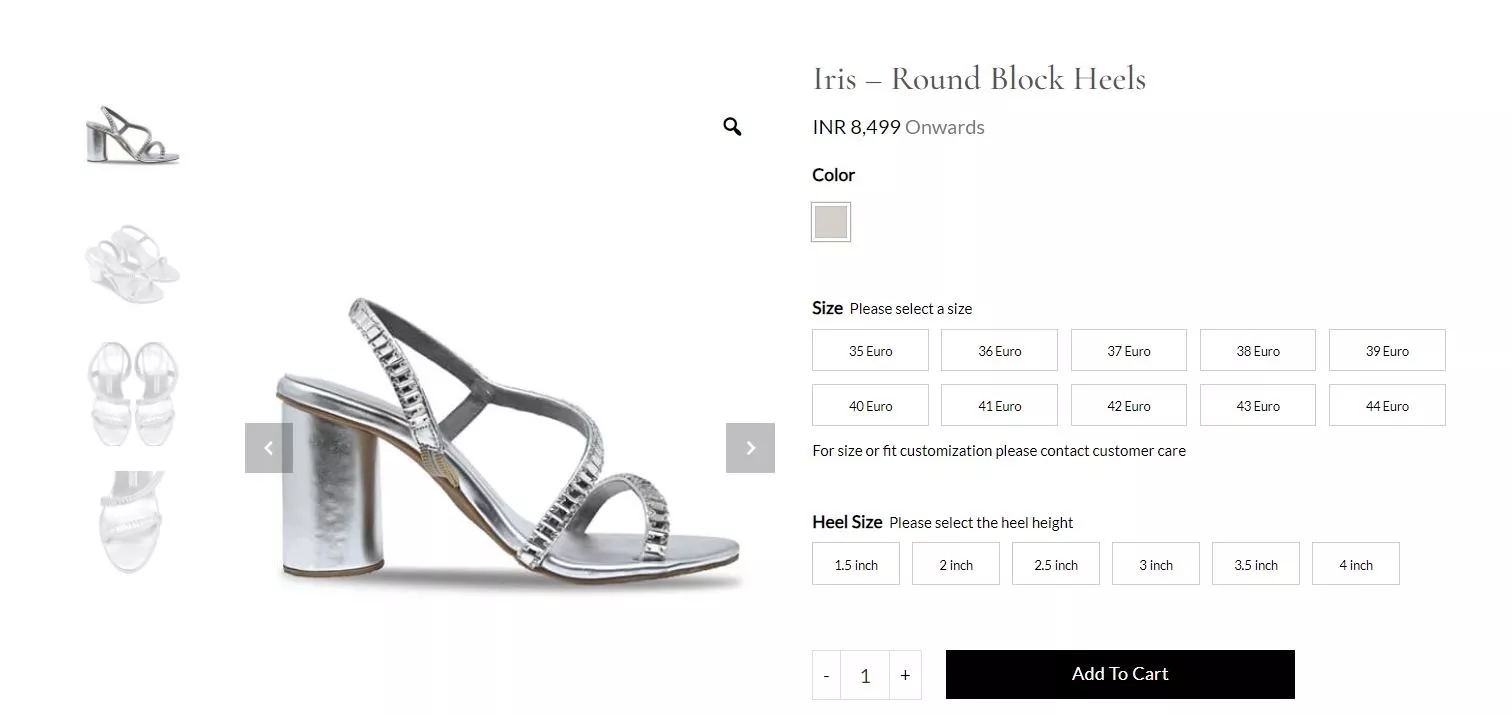Decrease quantity with minus button
This screenshot has height=715, width=1512.
coord(826,675)
